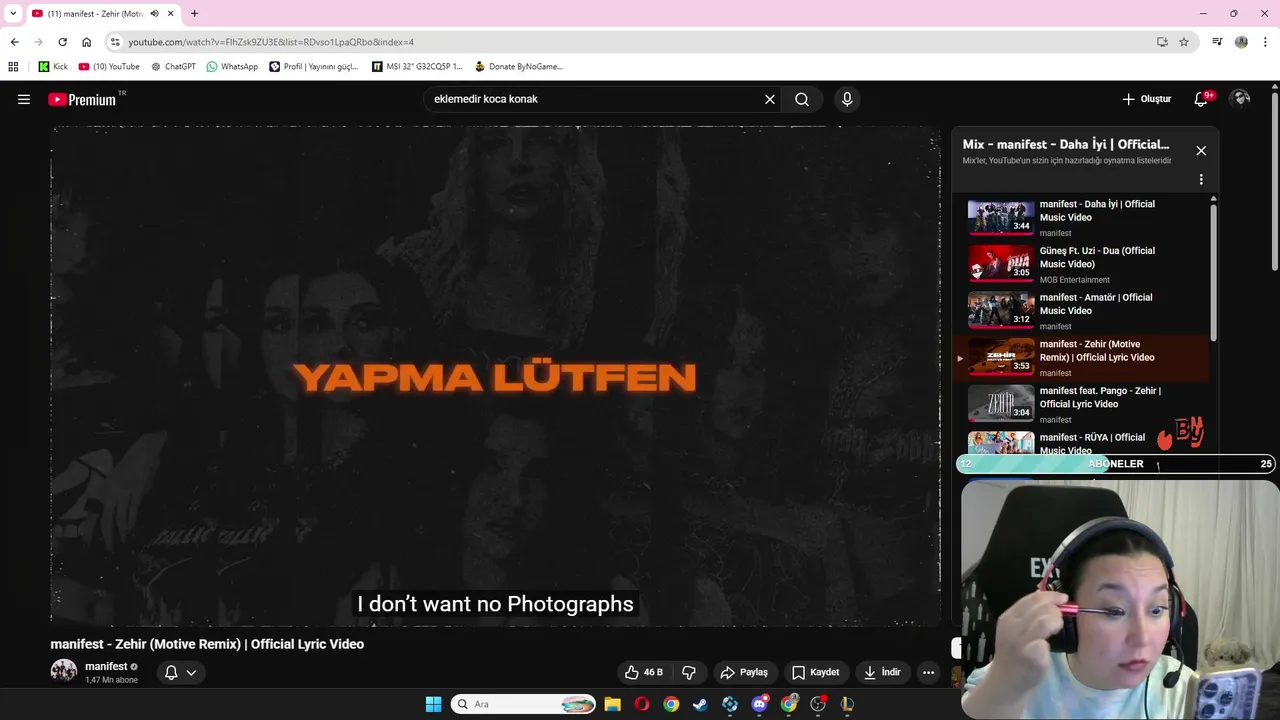Open Chrome profile avatar in toolbar
Viewport: 1280px width, 720px height.
1241,42
